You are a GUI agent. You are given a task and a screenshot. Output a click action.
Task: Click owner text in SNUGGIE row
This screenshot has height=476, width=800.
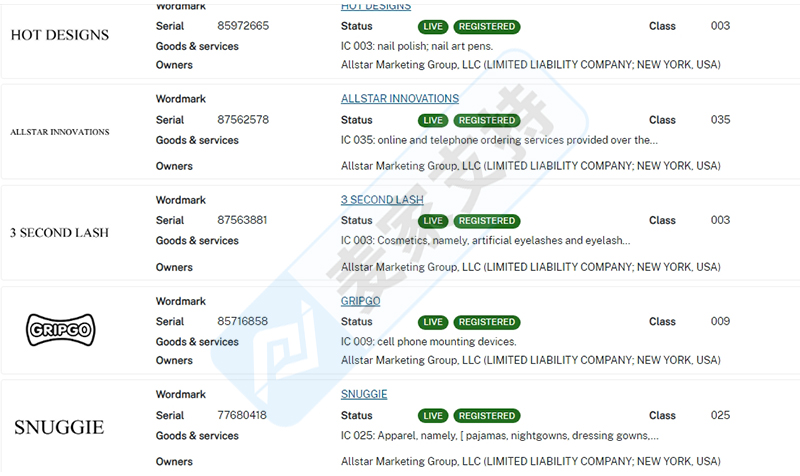pyautogui.click(x=531, y=461)
